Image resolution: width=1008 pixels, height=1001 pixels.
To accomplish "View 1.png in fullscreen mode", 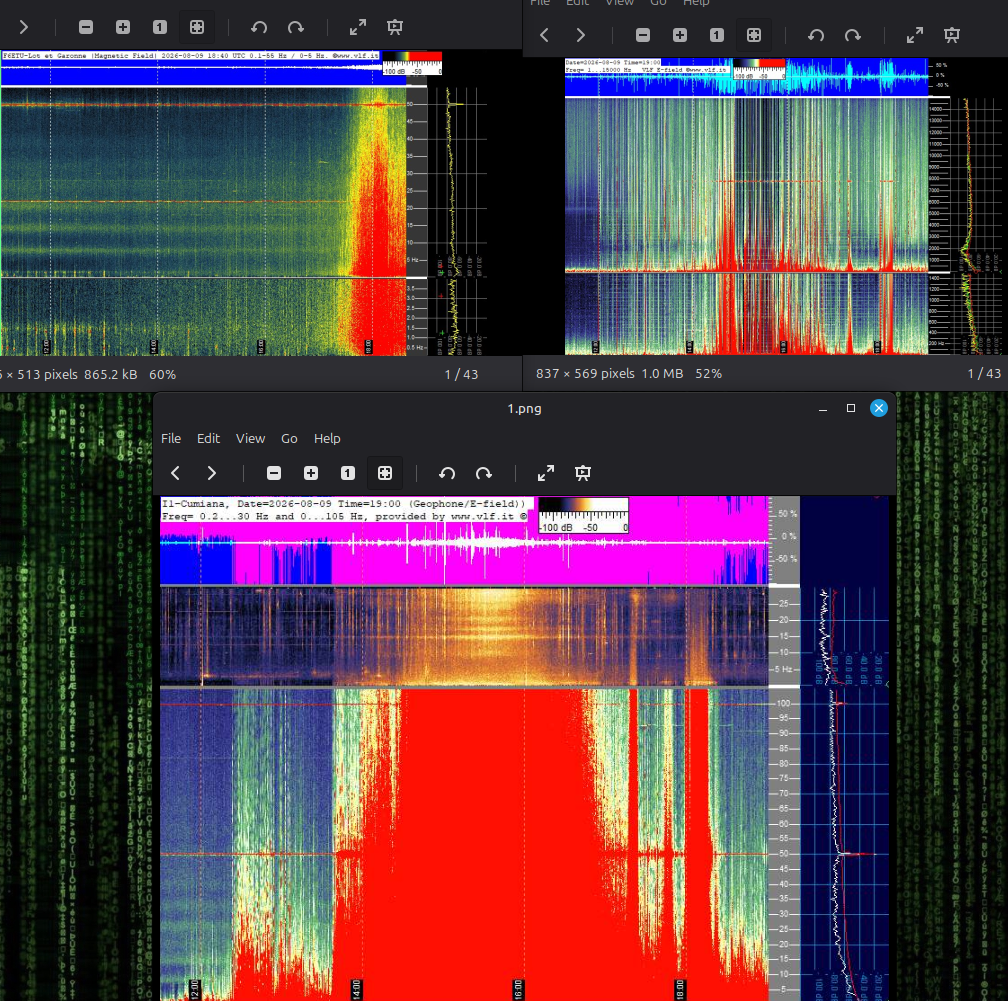I will 546,473.
